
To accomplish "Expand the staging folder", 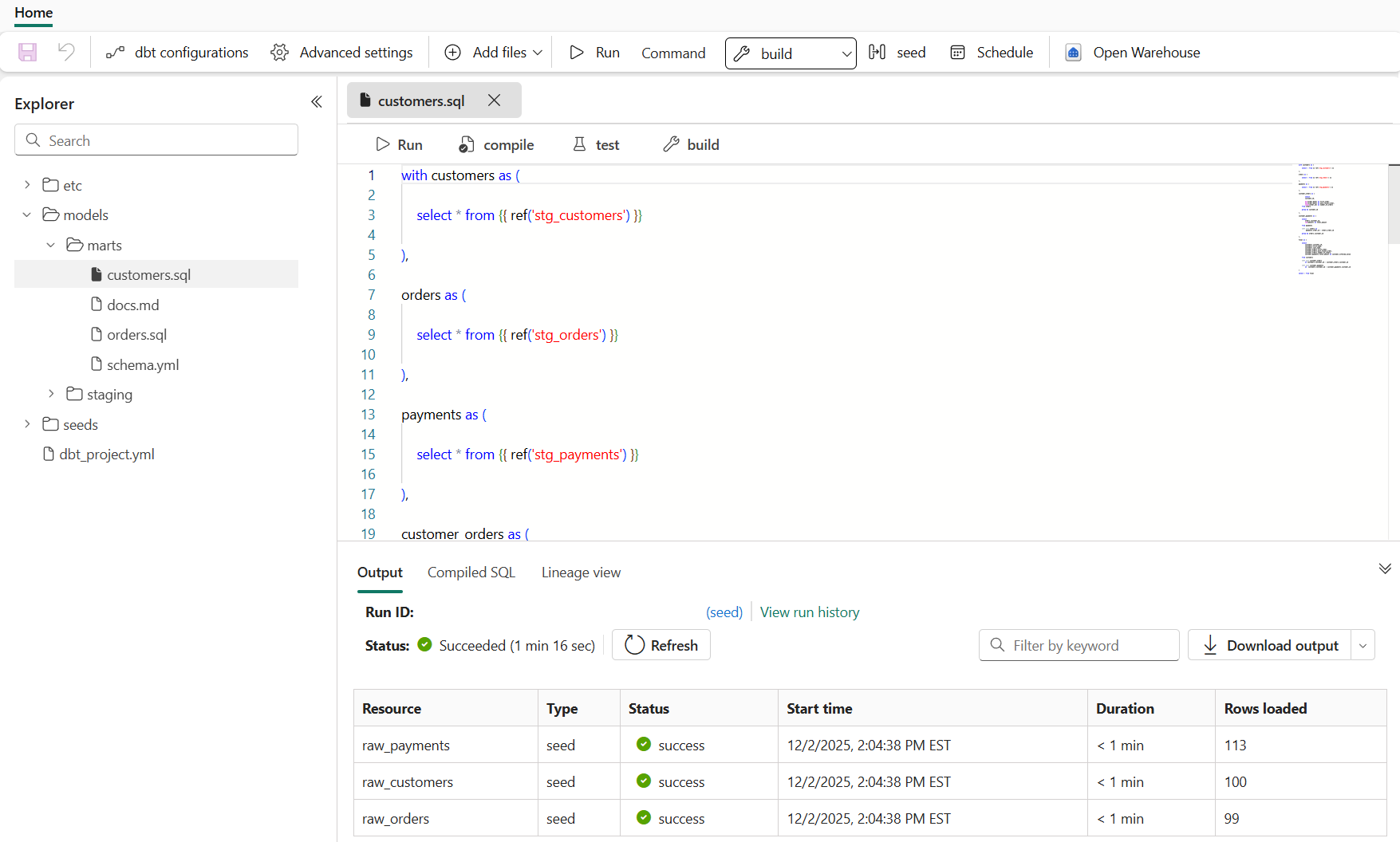I will [x=51, y=394].
